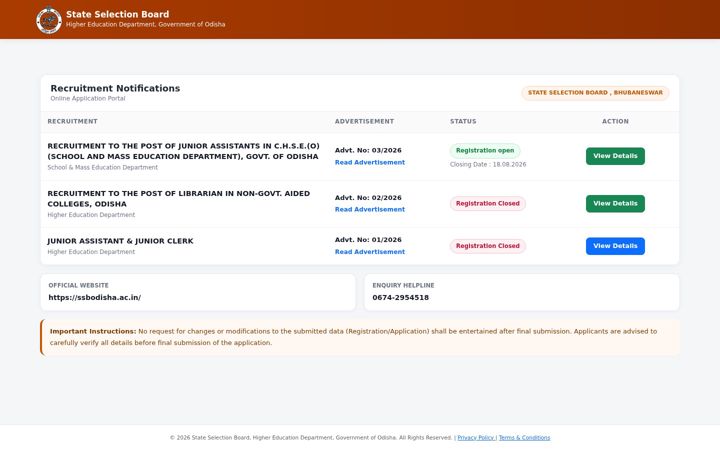Click the State Selection Board header title
720x450 pixels.
pos(118,14)
